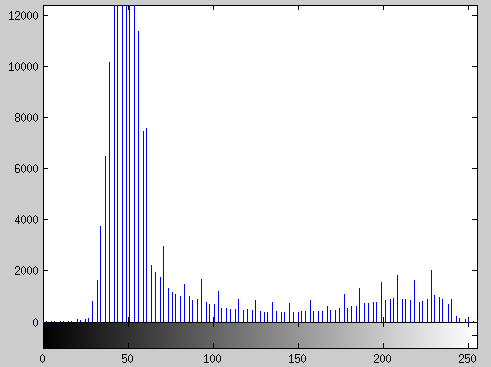Click the histogram bar peaking near 10000

coord(109,192)
